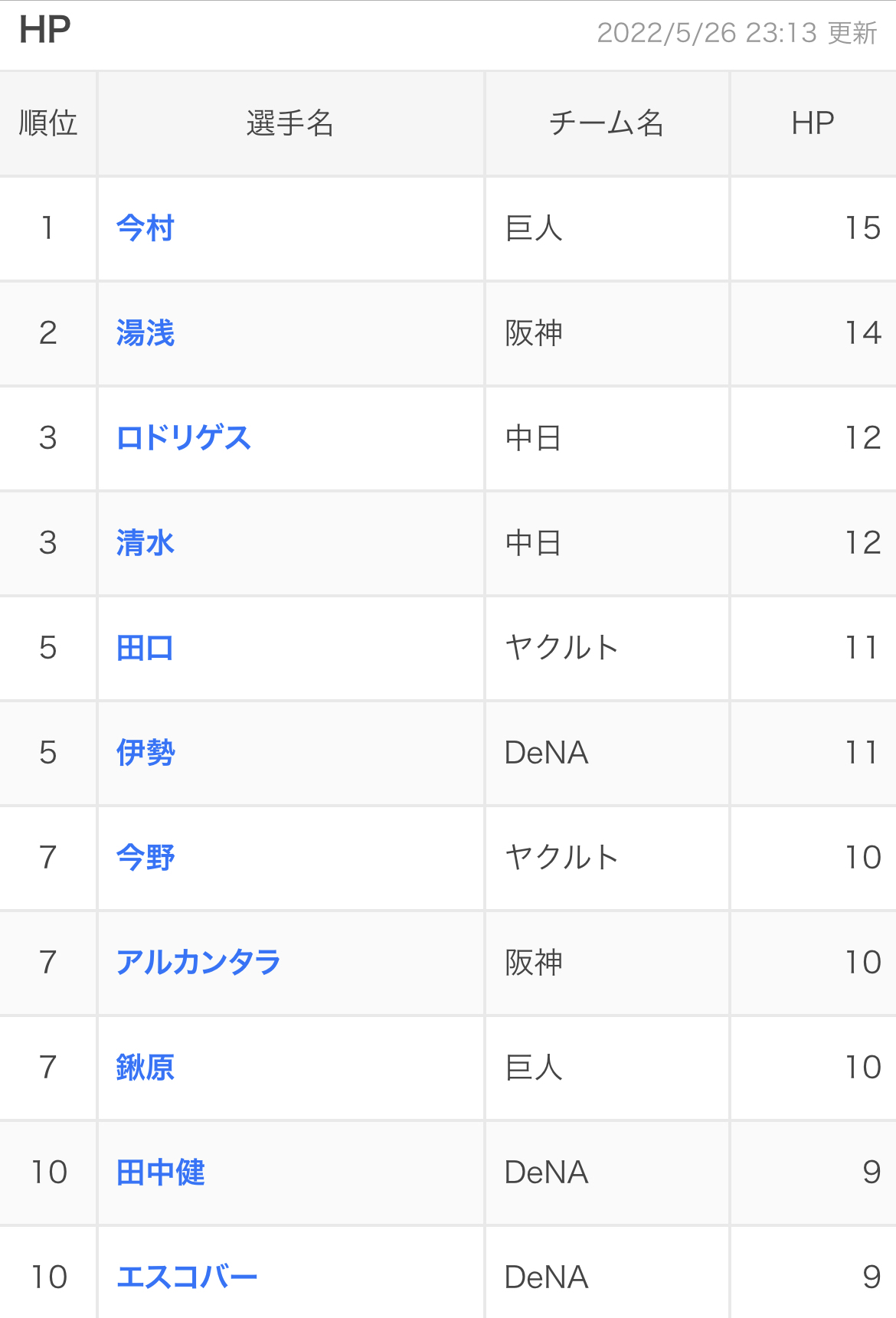Click the 田中健 link
The width and height of the screenshot is (896, 1318).
pos(161,1172)
